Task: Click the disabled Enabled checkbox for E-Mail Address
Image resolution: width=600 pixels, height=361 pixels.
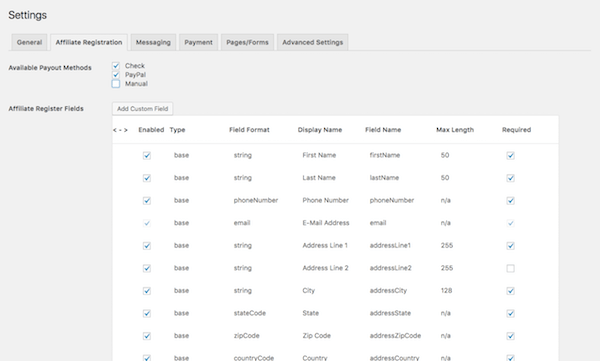Action: 147,223
